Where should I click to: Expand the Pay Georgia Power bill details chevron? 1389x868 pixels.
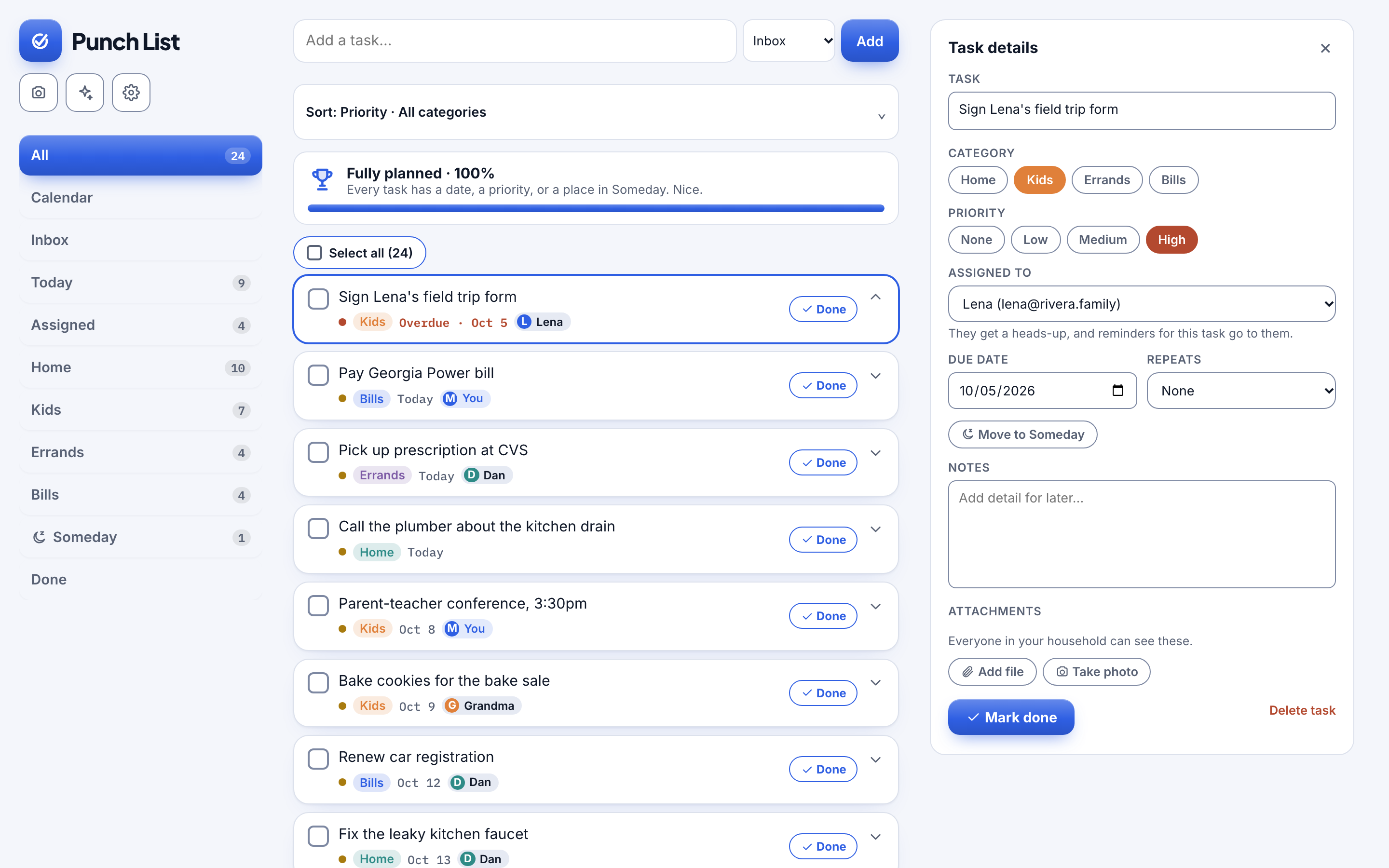click(x=875, y=376)
